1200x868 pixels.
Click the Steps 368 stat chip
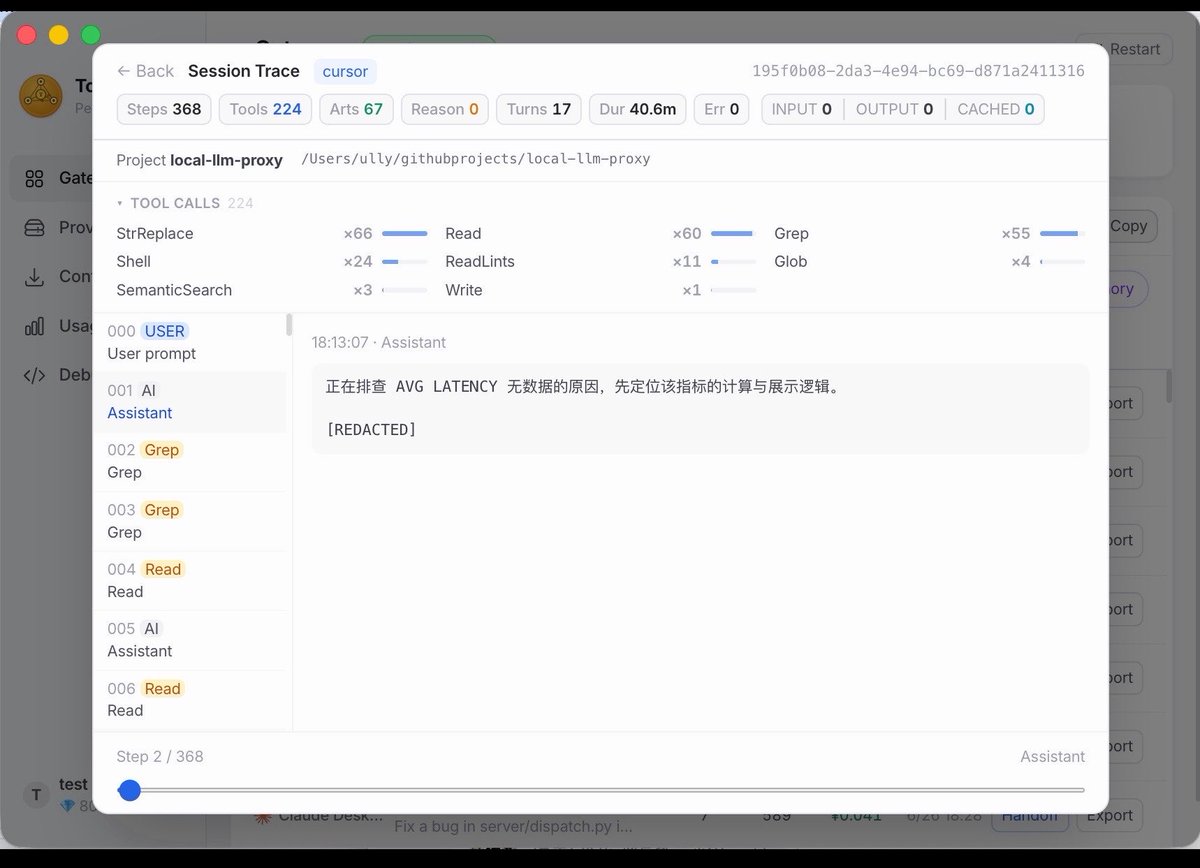coord(164,109)
